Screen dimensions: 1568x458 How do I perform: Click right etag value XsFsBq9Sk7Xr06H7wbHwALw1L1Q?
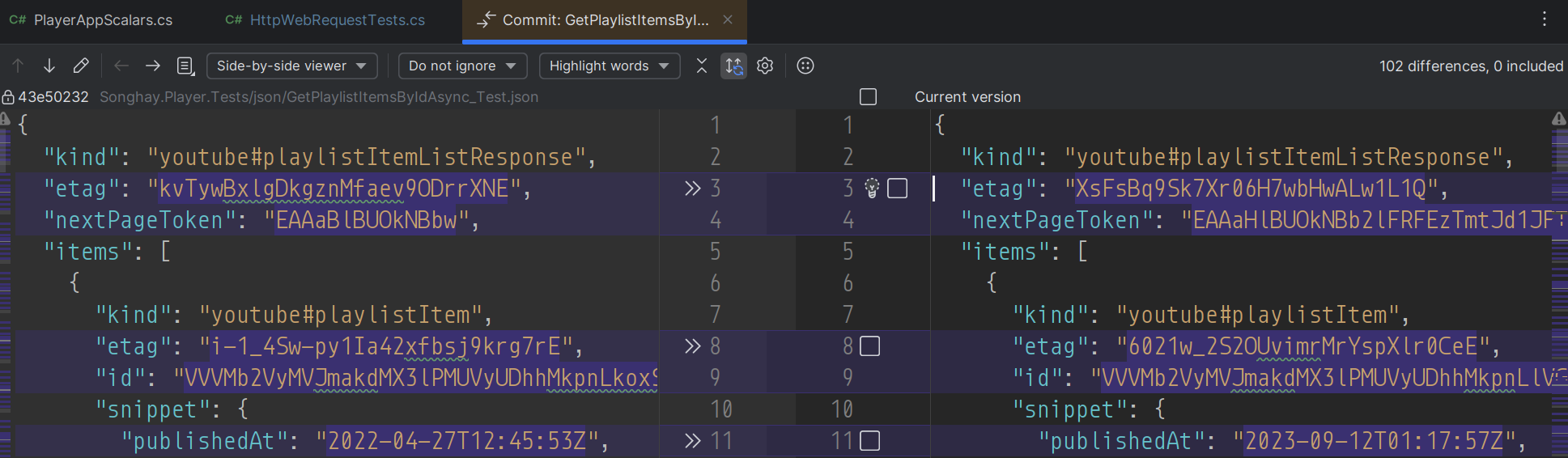click(x=1251, y=189)
